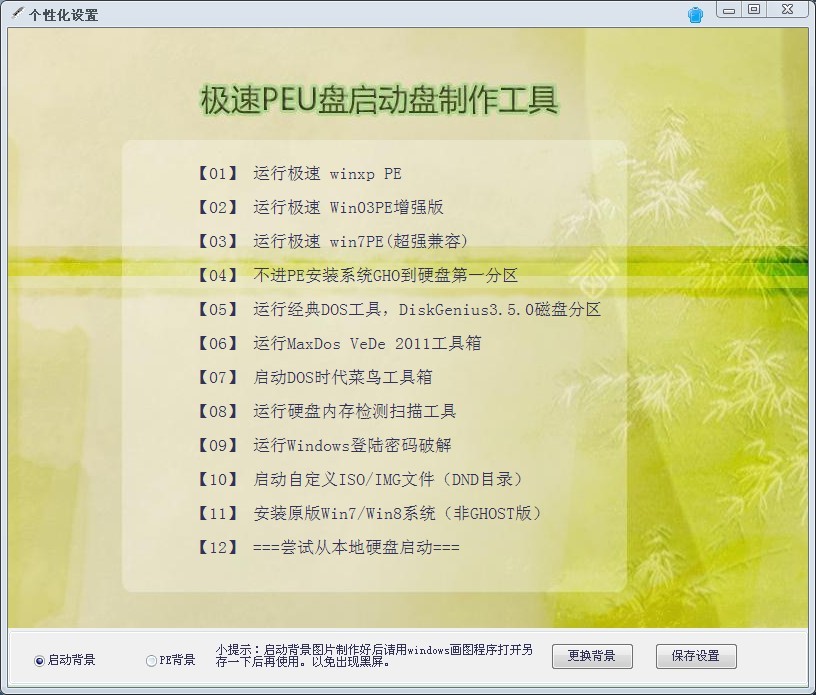Click the 小提示 hint text

coord(374,656)
